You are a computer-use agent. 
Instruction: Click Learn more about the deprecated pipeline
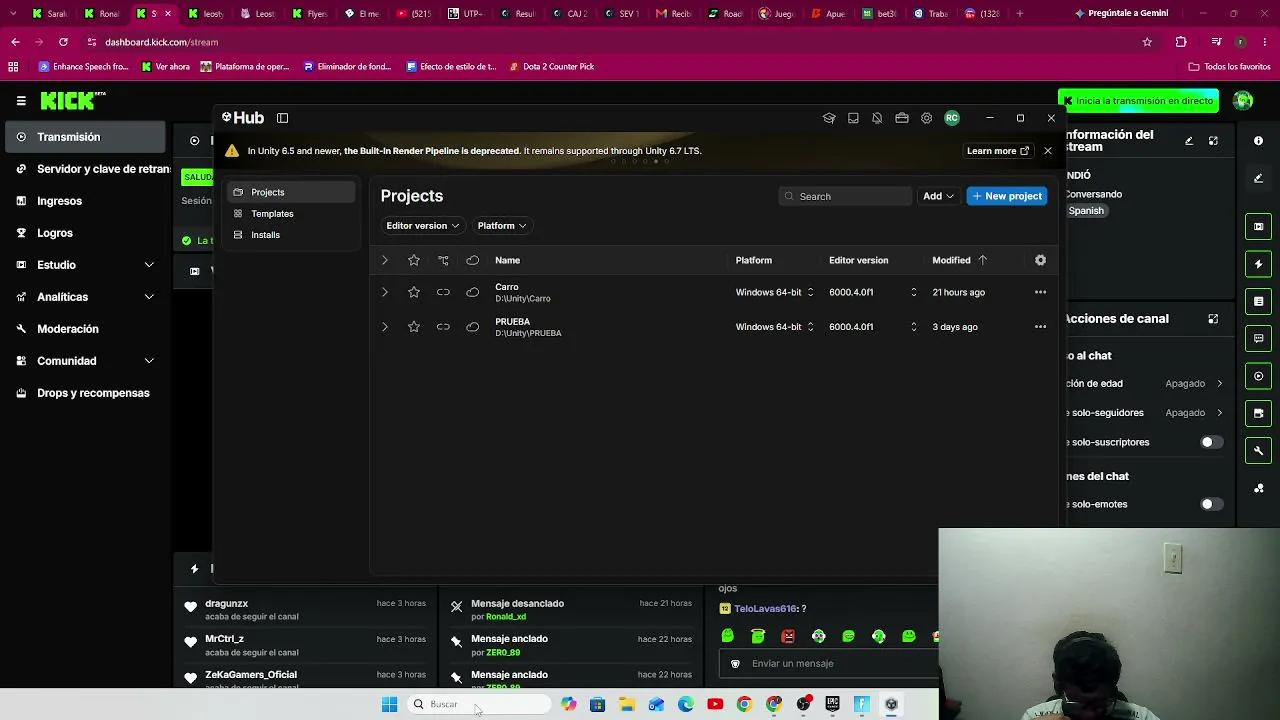coord(998,151)
